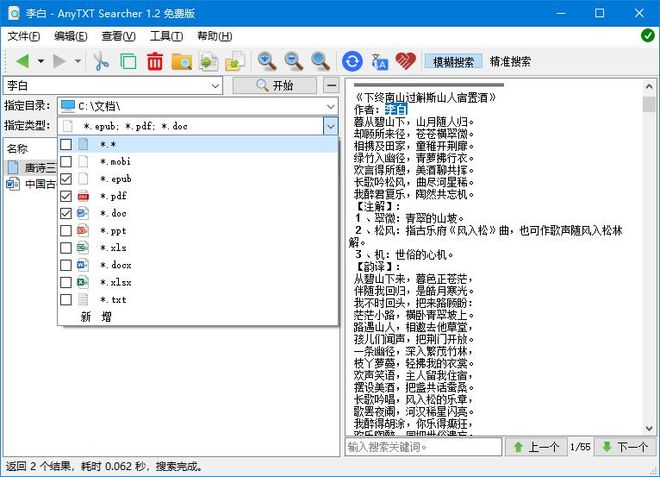This screenshot has width=660, height=477.
Task: Enable the *.* all files checkbox
Action: (66, 144)
